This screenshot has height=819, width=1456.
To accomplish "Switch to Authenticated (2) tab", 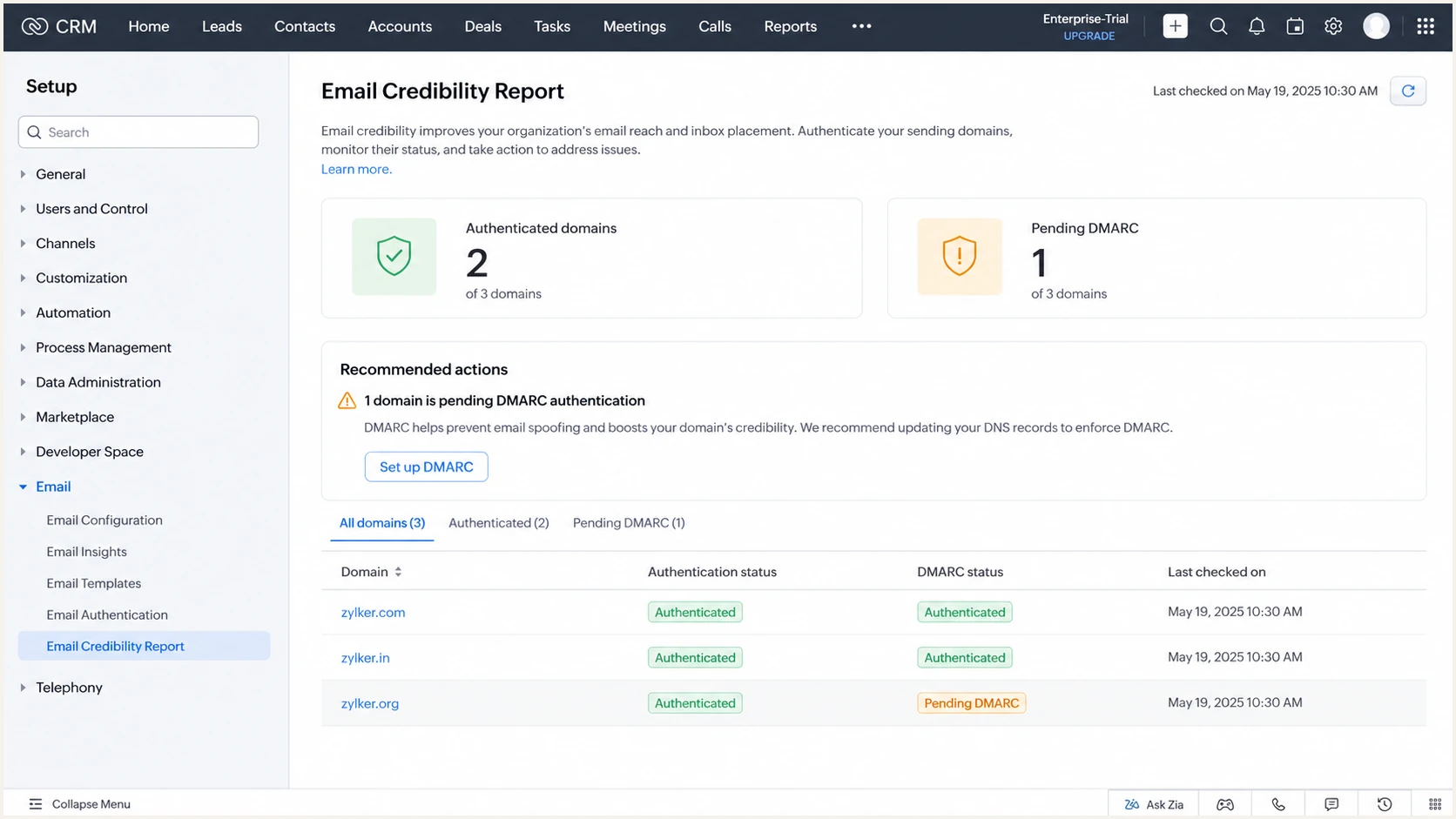I will coord(498,523).
